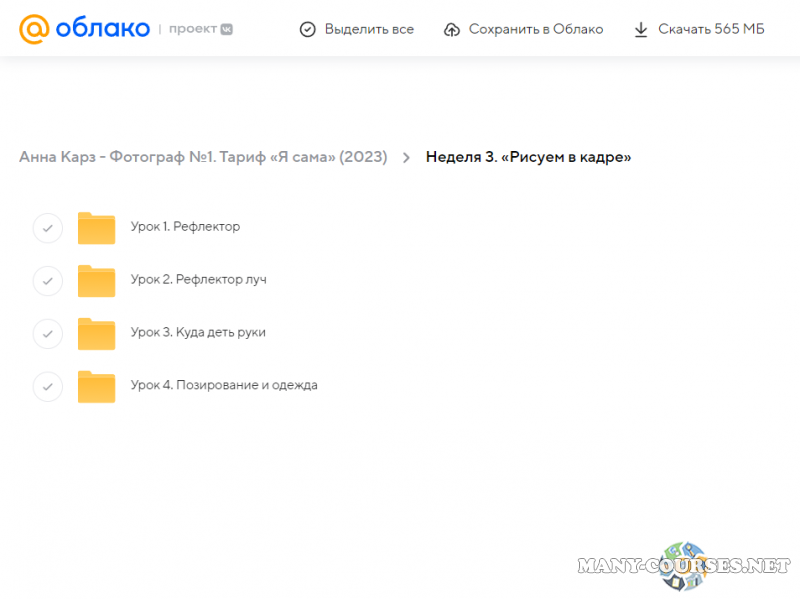Open the Урок 3. Куда деть руки folder icon
This screenshot has height=599, width=800.
[97, 334]
